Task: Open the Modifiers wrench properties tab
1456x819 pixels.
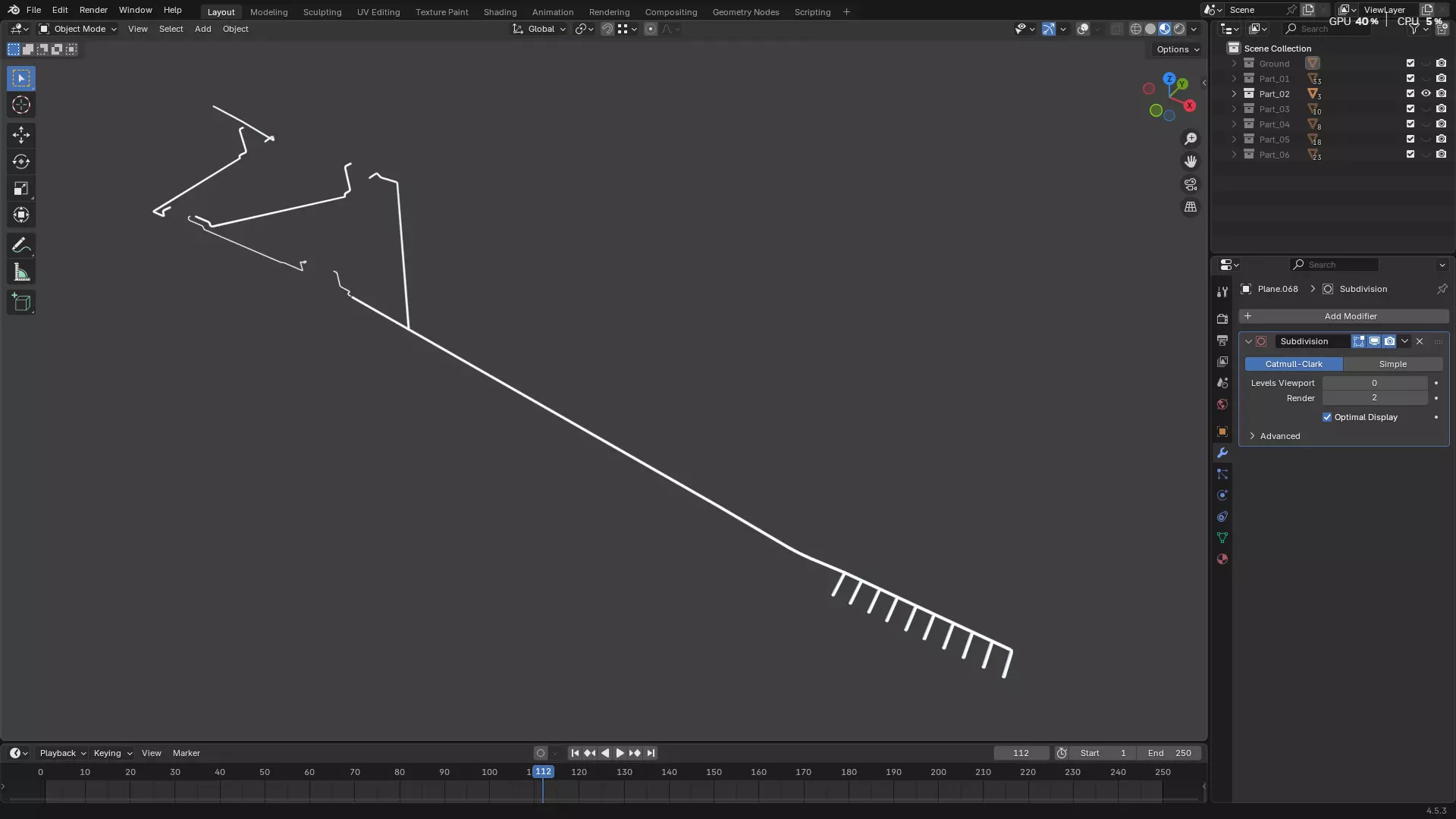Action: (1222, 453)
